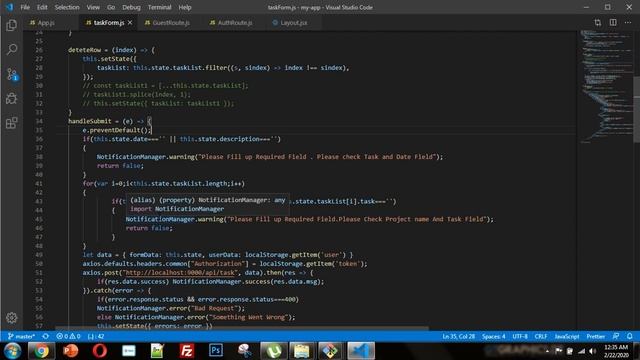Open the Debug view in activity bar

[x=11, y=98]
